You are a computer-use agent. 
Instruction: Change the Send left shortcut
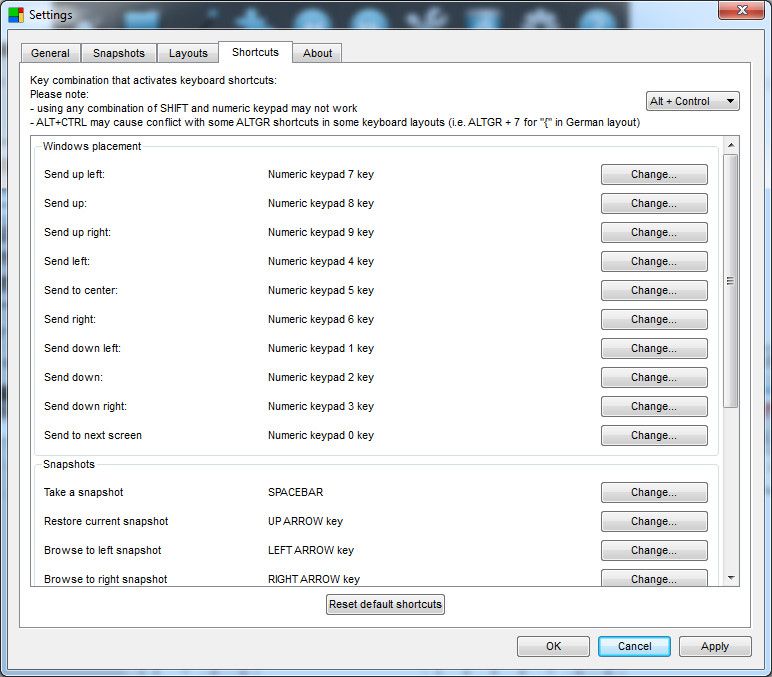[654, 261]
